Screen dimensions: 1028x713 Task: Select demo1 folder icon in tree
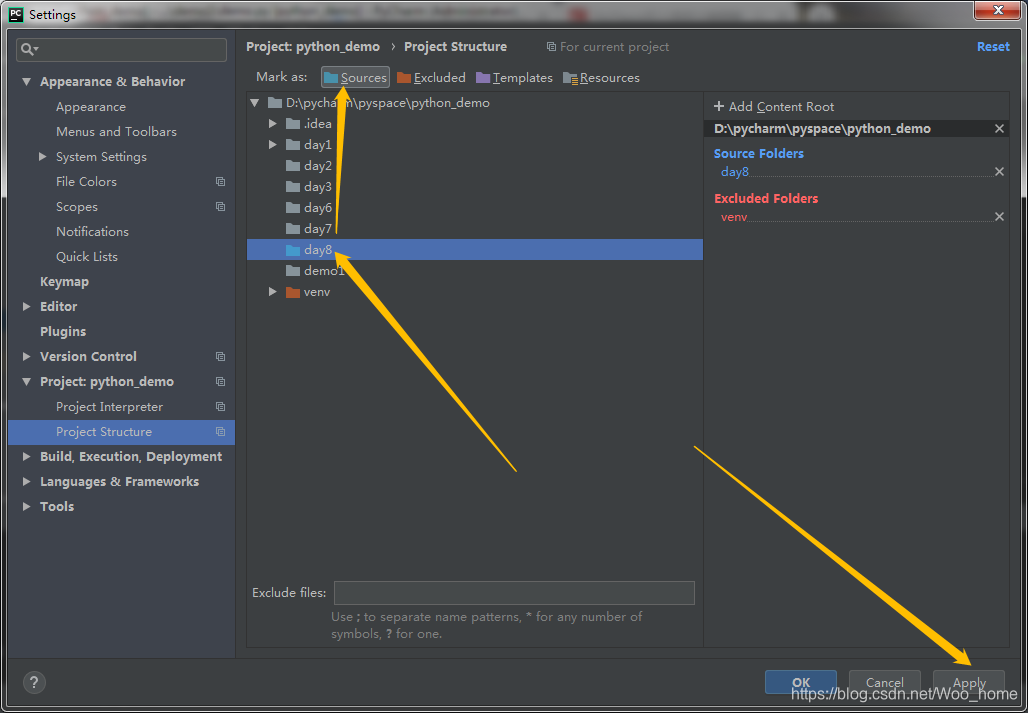(293, 271)
